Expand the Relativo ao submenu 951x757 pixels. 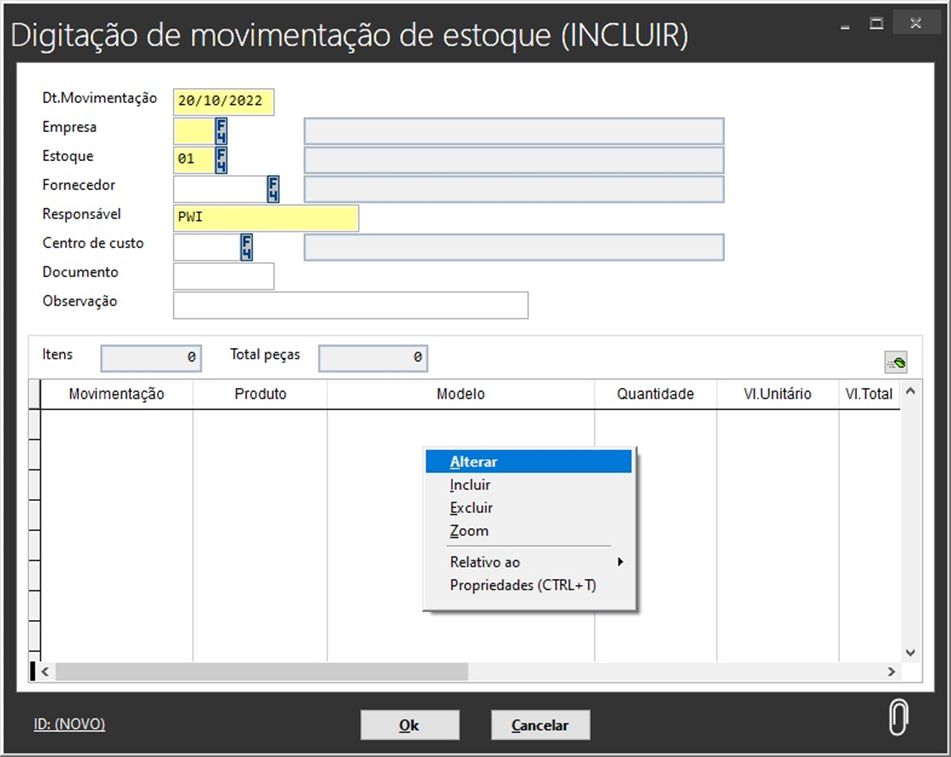pyautogui.click(x=528, y=562)
